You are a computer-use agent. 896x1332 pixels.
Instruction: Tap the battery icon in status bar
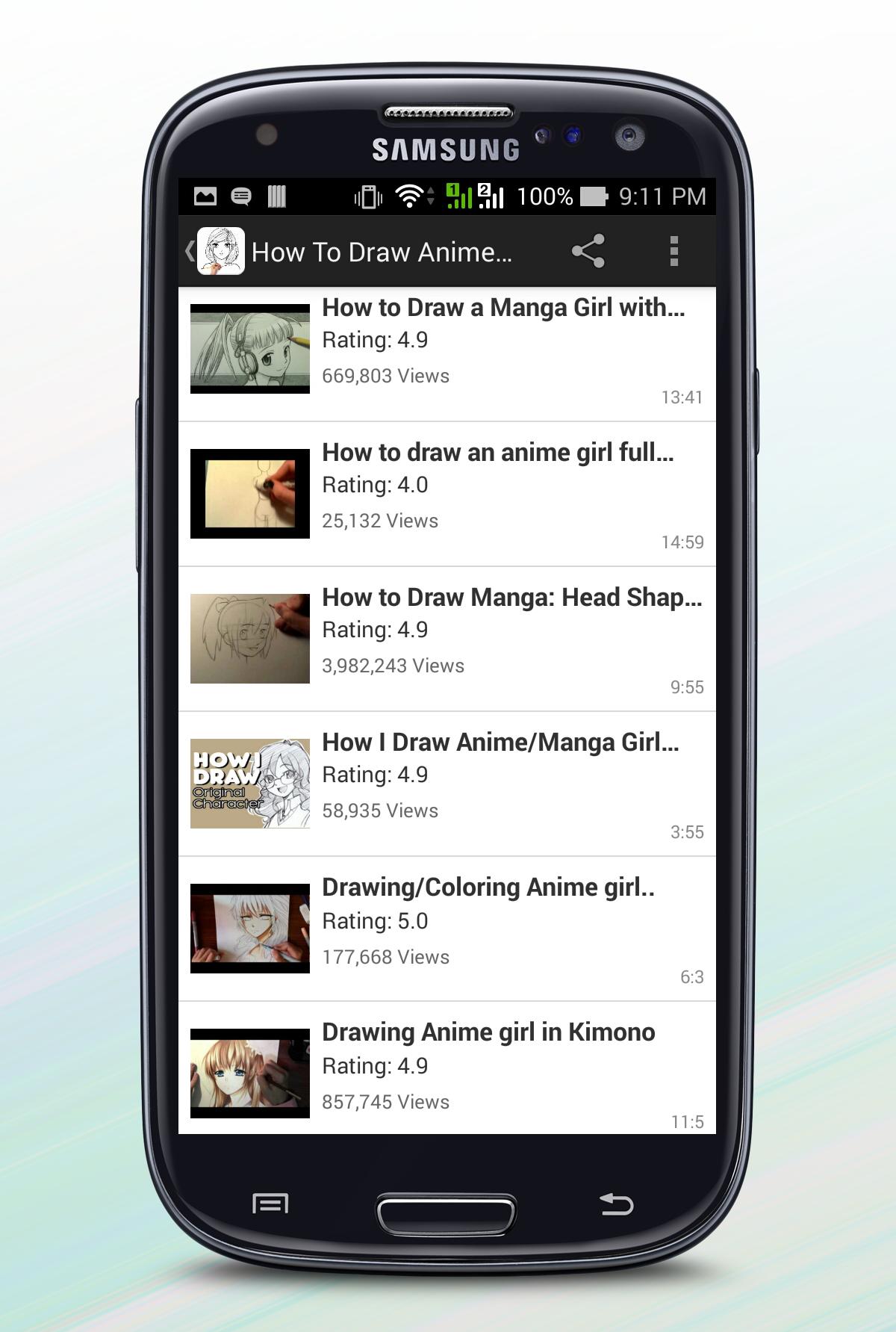click(x=594, y=196)
